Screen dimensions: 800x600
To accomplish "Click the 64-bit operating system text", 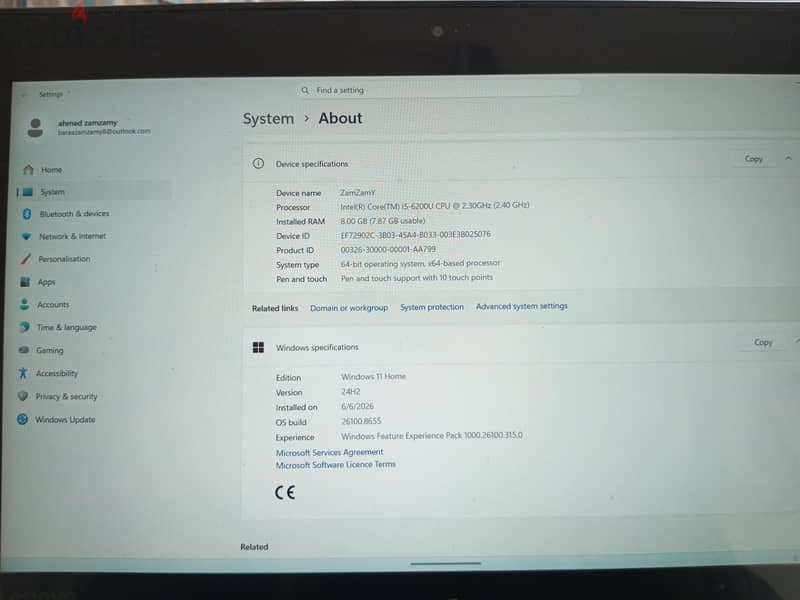I will click(420, 263).
